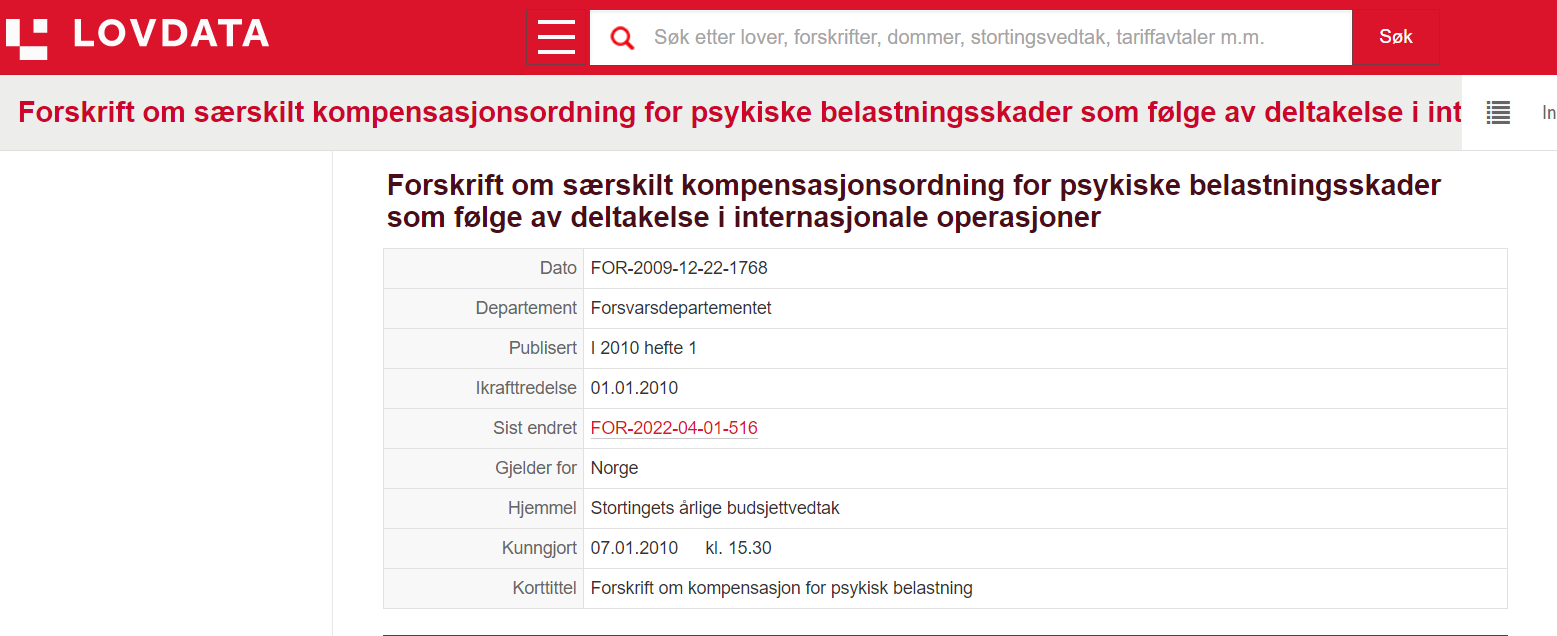Click 'Stortingets årlige budsjettvedtak' text
Image resolution: width=1557 pixels, height=636 pixels.
point(715,508)
